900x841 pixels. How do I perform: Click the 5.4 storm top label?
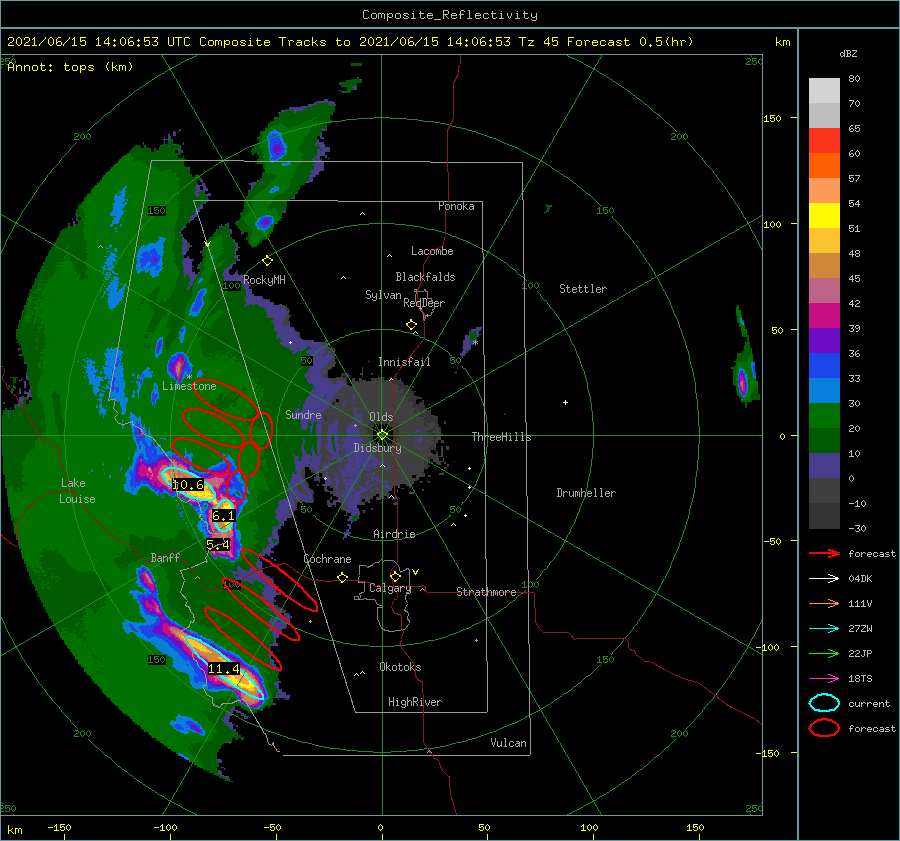coord(218,544)
